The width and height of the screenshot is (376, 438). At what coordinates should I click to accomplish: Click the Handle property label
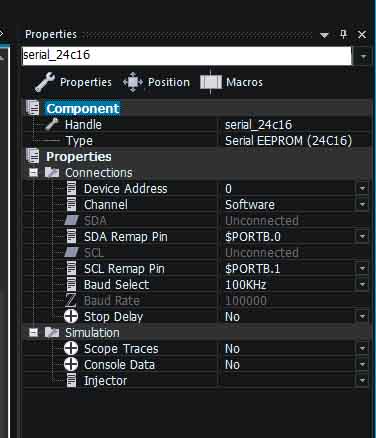tap(83, 125)
